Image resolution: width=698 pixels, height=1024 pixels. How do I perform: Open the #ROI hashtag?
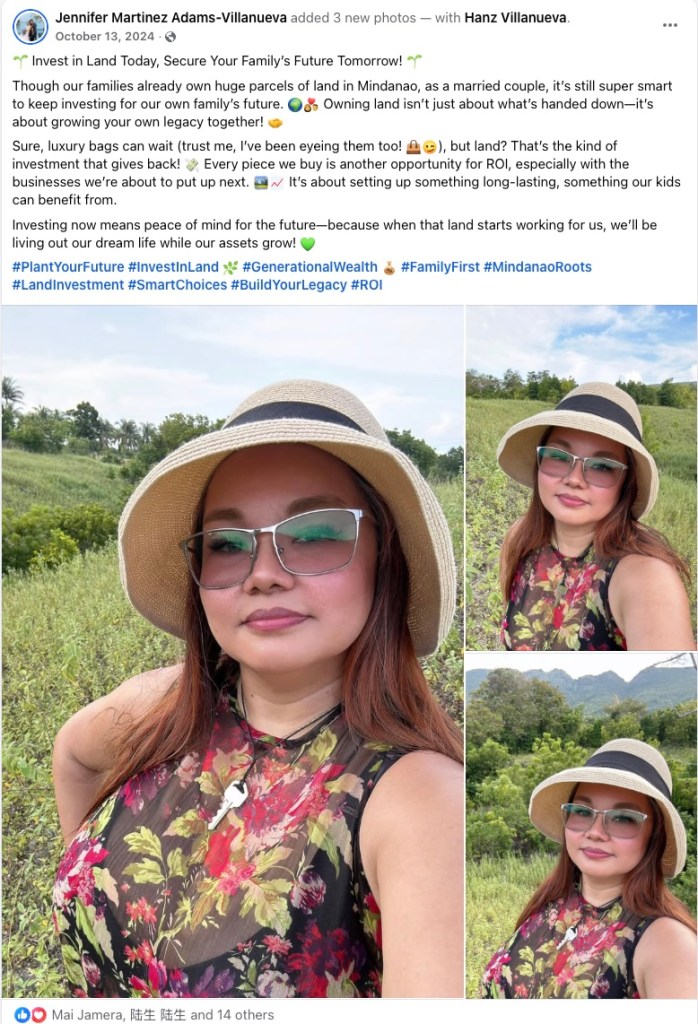pyautogui.click(x=366, y=285)
